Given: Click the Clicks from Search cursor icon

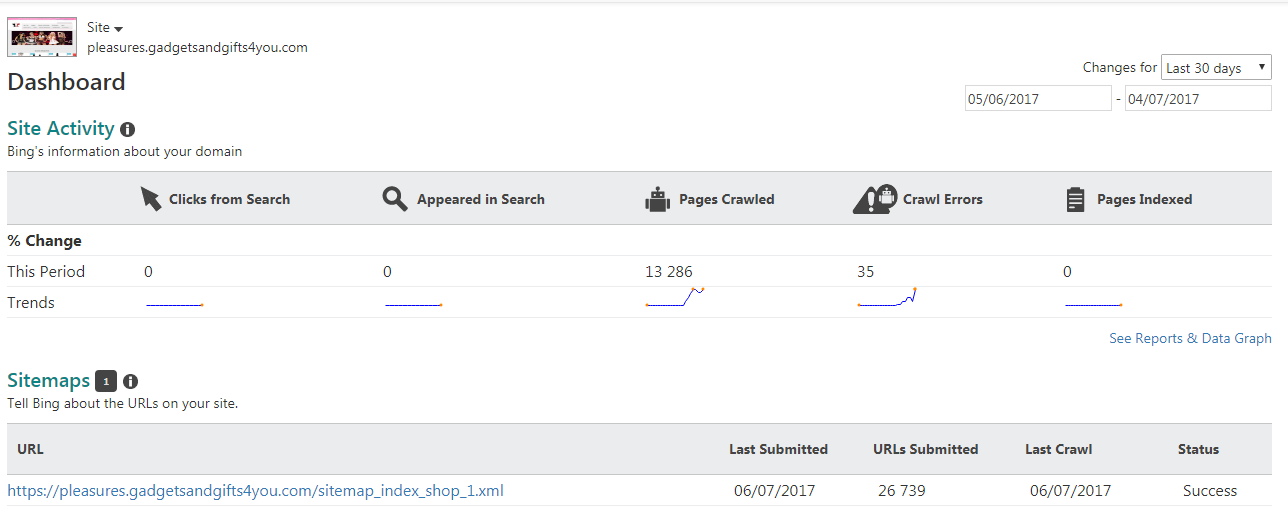Looking at the screenshot, I should point(151,199).
